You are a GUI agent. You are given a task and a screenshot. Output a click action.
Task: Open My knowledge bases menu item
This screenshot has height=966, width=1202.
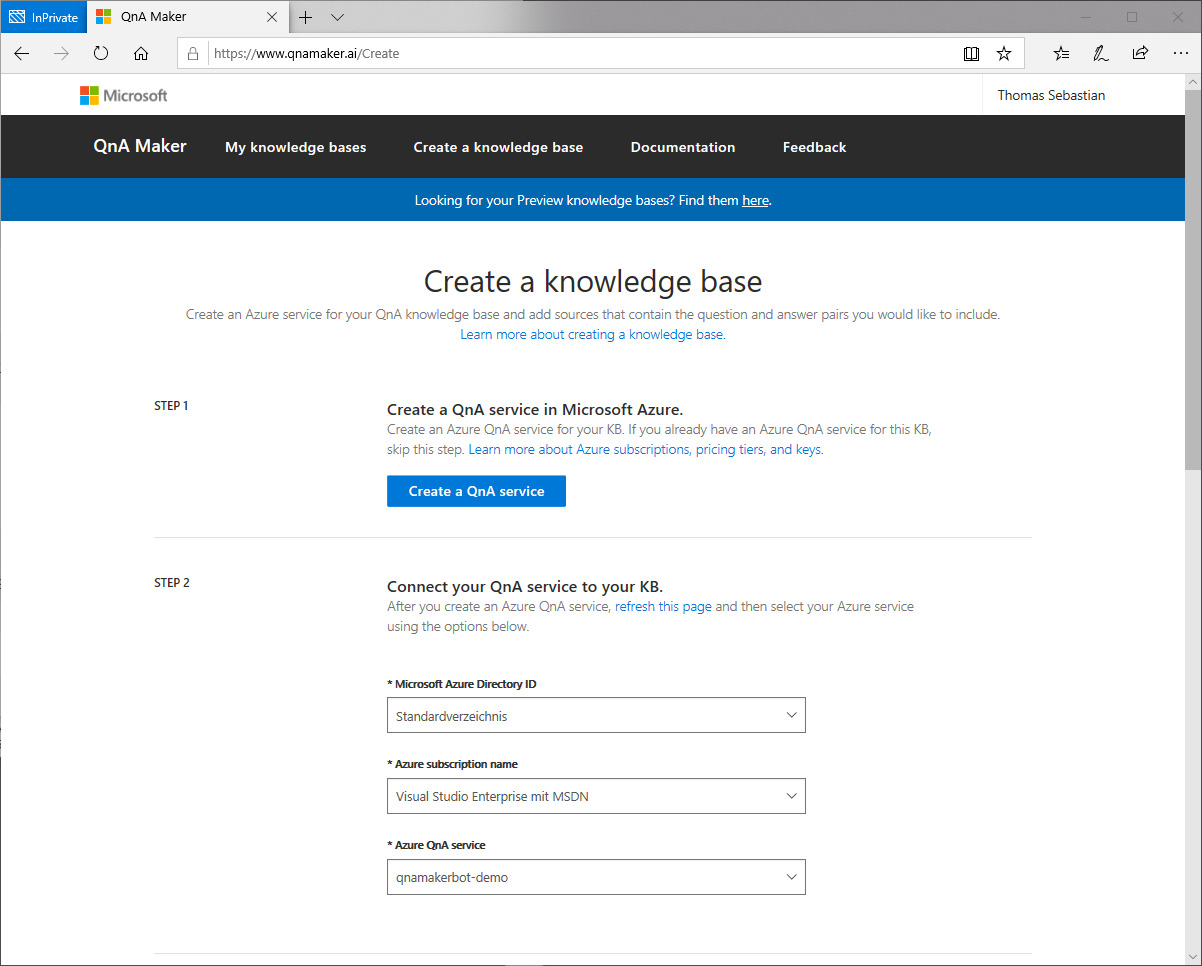click(295, 147)
